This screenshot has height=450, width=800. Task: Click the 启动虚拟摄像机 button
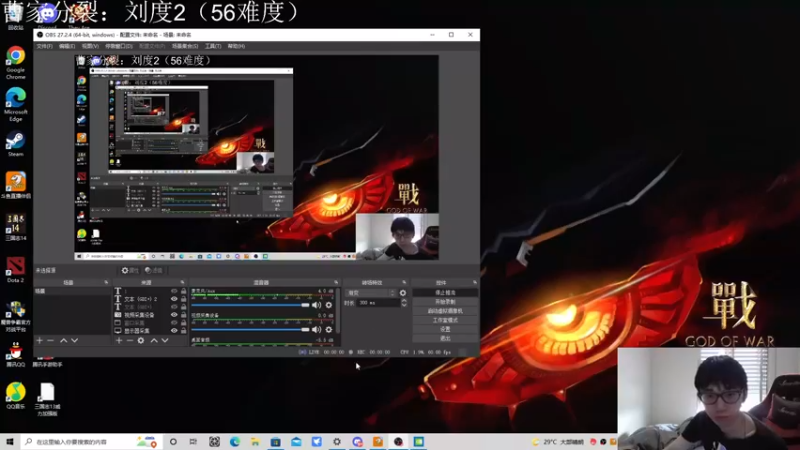pos(445,311)
